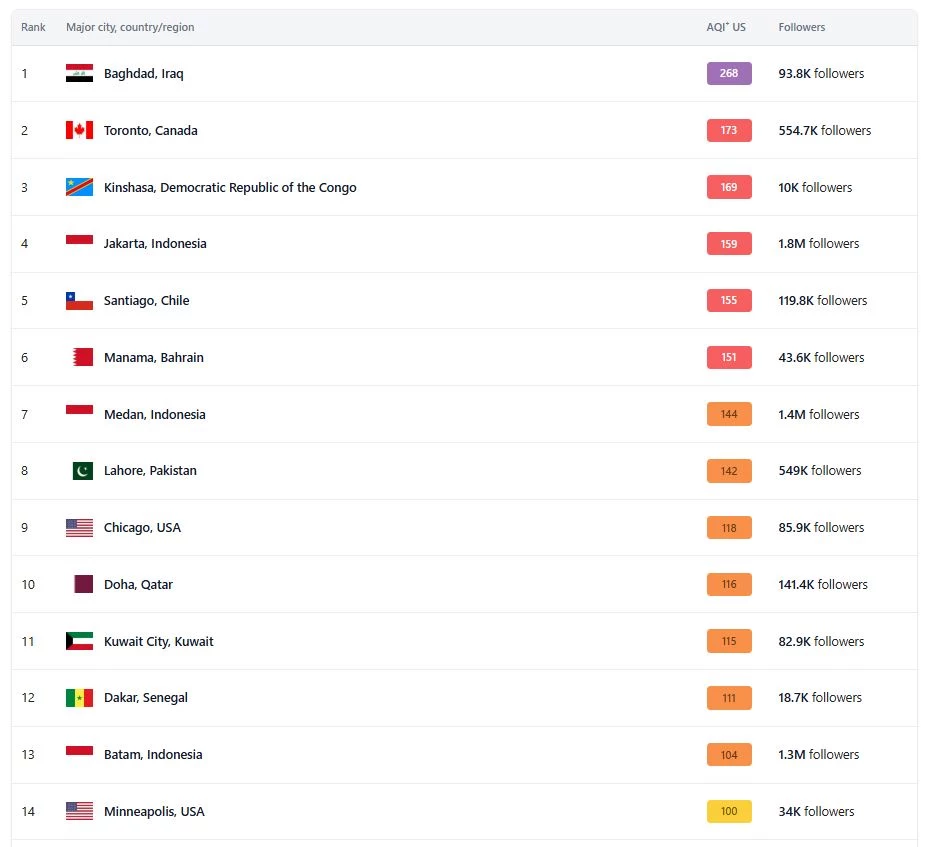Click the Canada flag next to Toronto
This screenshot has width=929, height=847.
79,130
